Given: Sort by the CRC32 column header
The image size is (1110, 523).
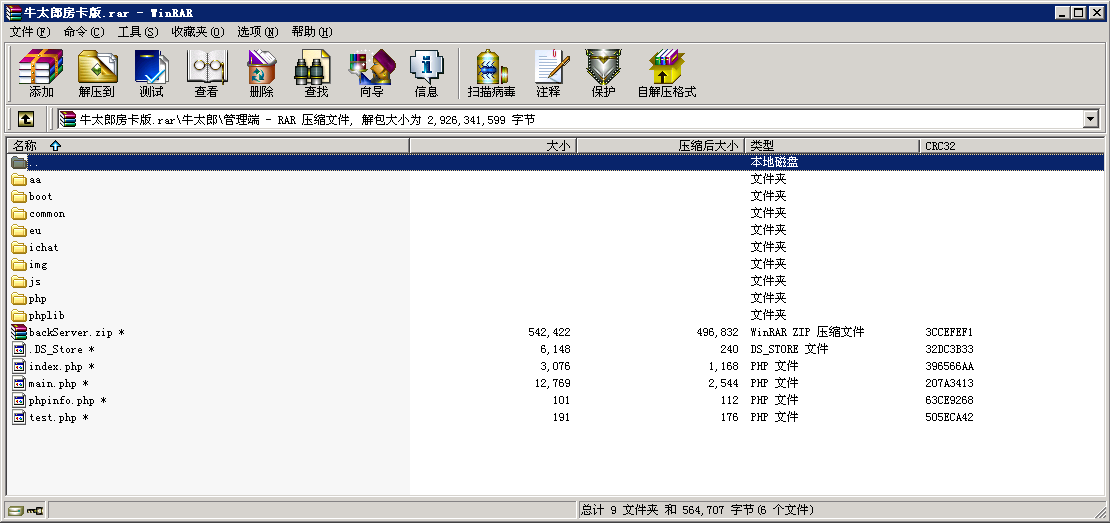Looking at the screenshot, I should click(x=940, y=146).
